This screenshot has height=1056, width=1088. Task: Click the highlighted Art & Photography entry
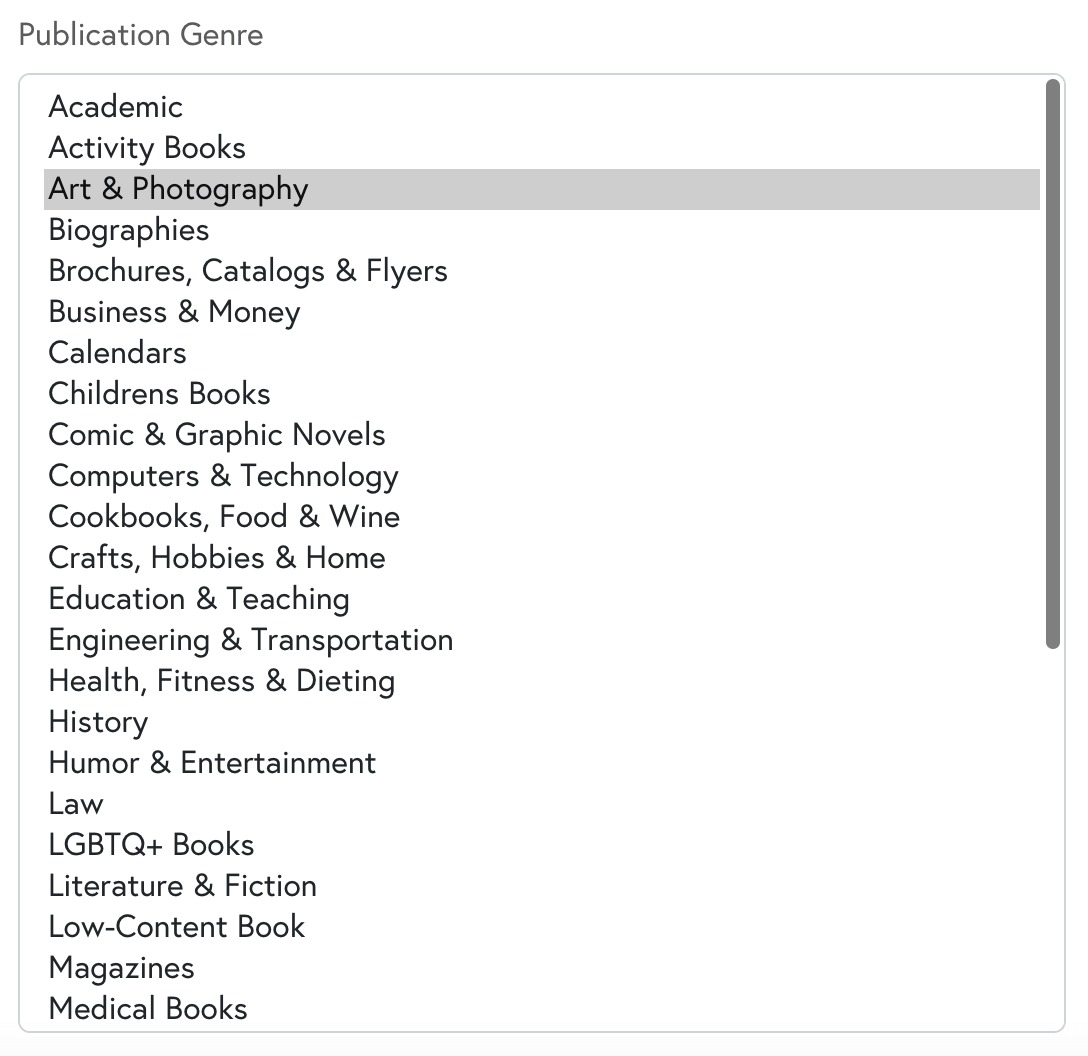pyautogui.click(x=178, y=189)
